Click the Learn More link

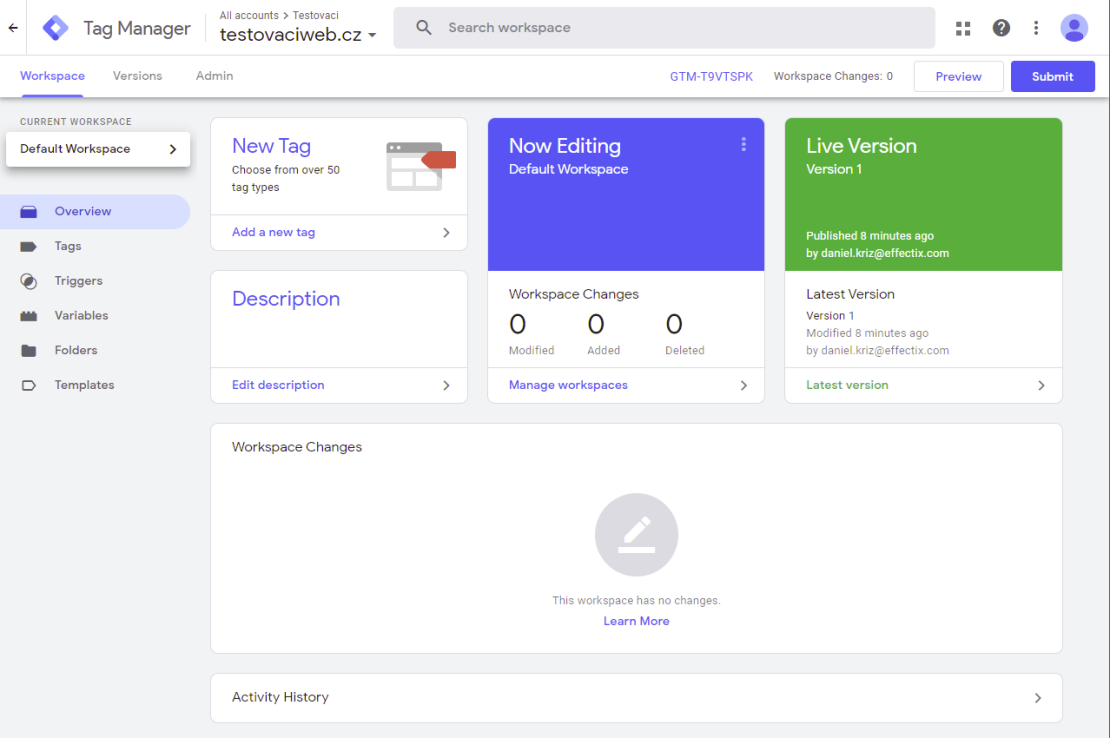click(636, 621)
